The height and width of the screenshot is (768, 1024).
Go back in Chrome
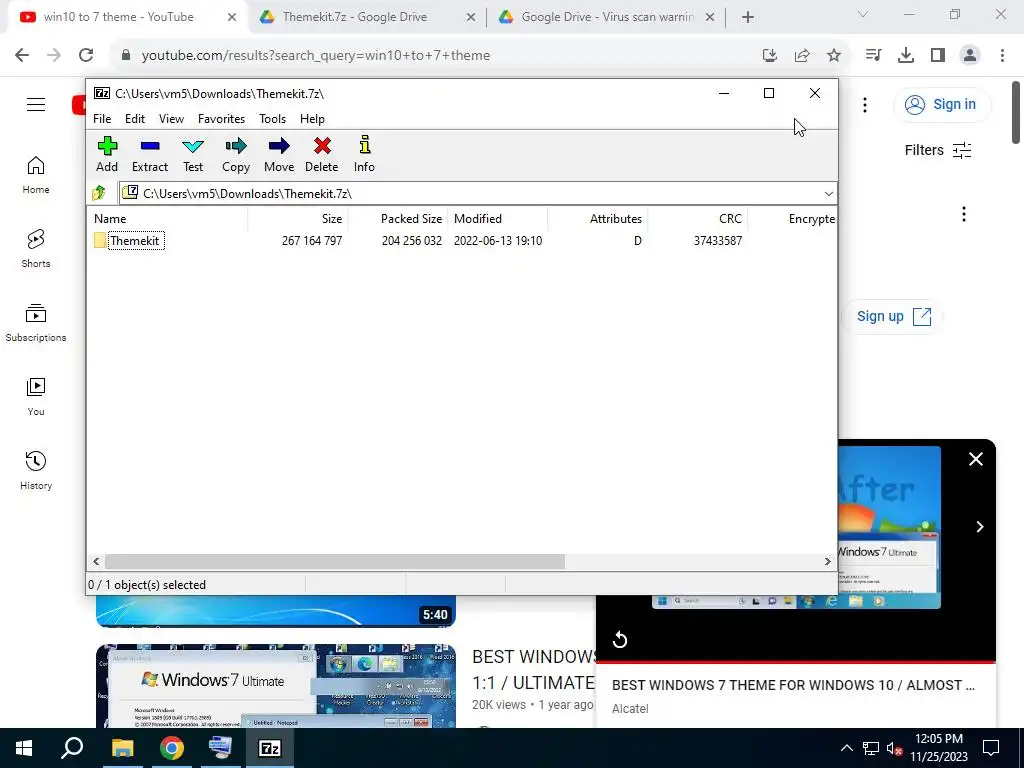(x=22, y=56)
